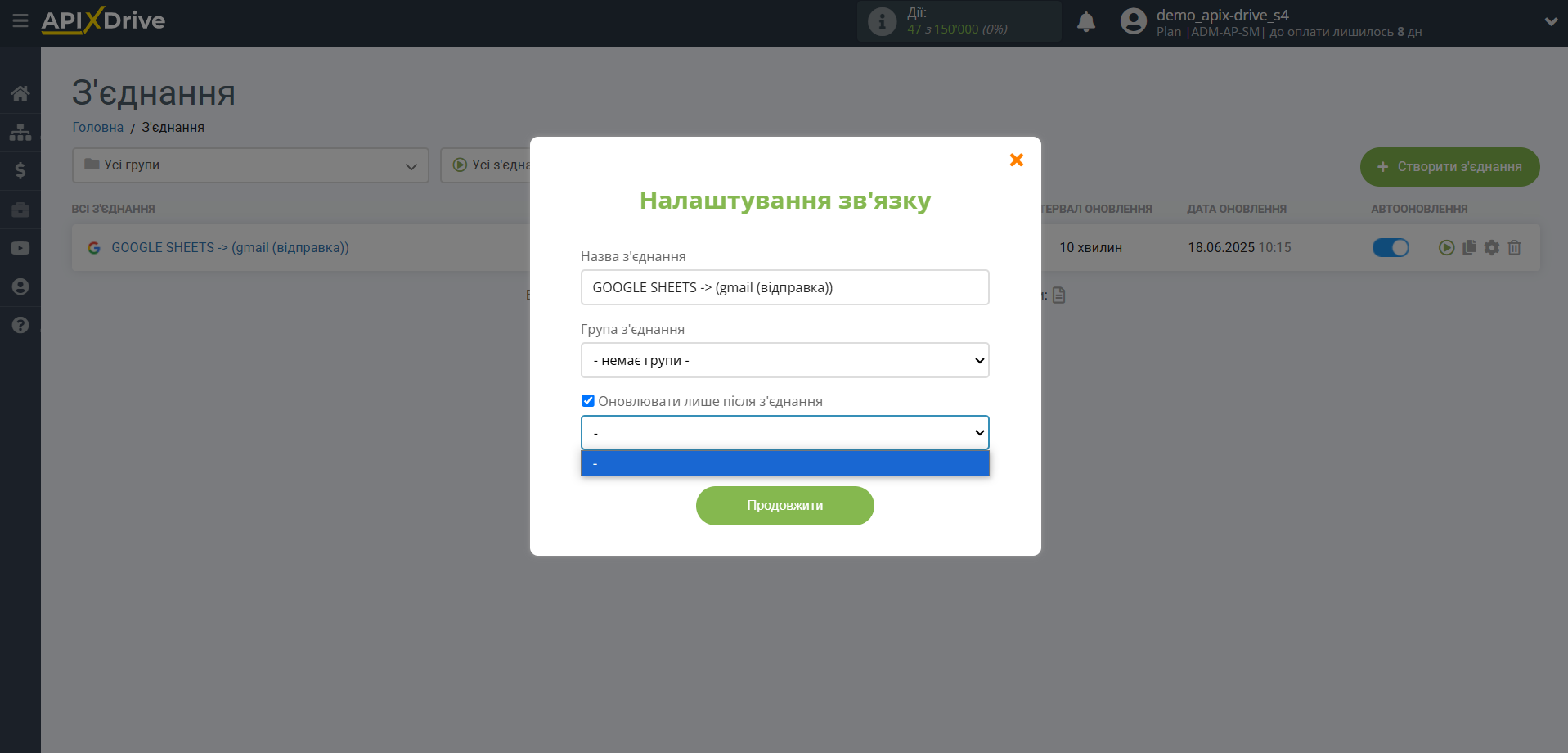
Task: Open the home icon in sidebar
Action: (20, 93)
